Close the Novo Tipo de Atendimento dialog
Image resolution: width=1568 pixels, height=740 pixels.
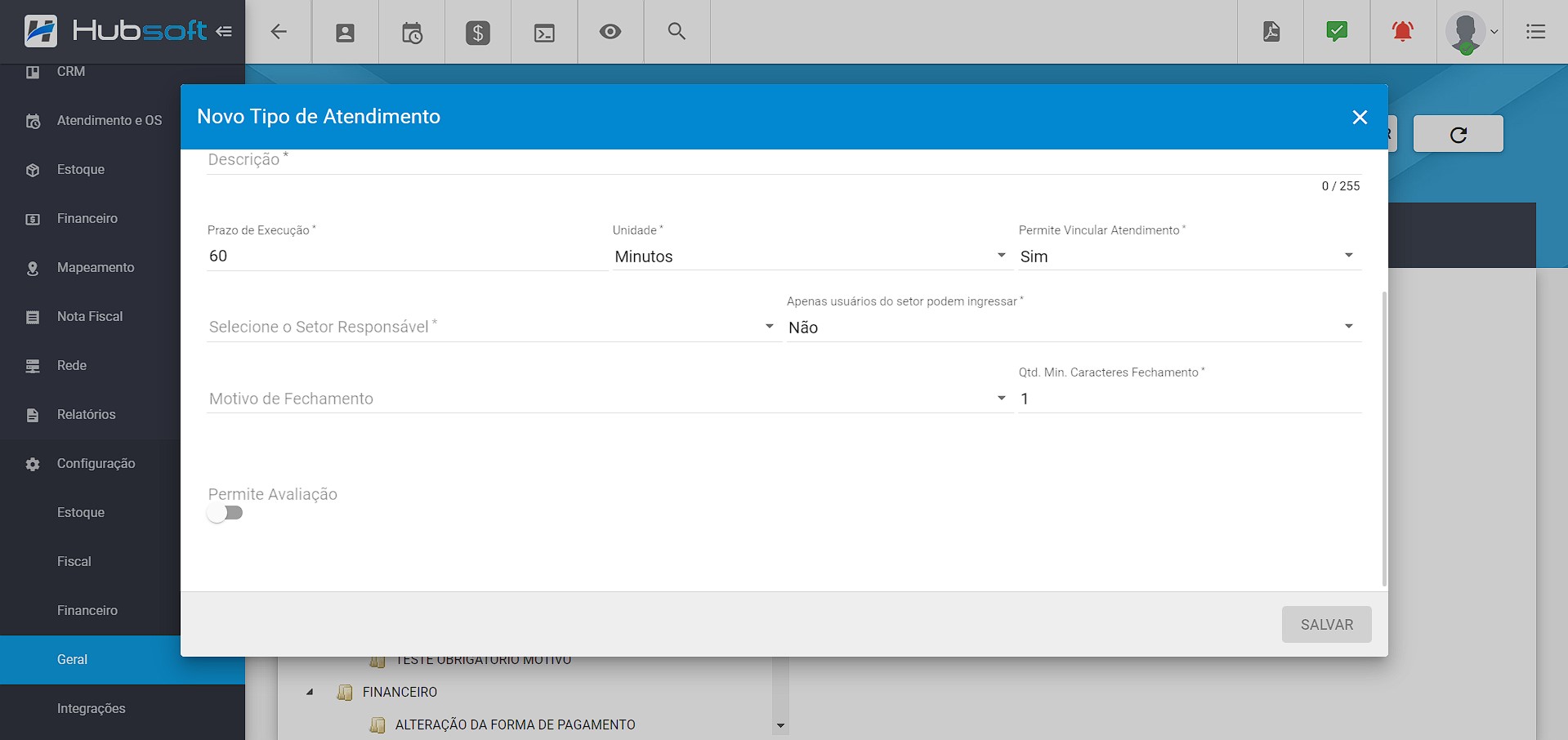point(1360,117)
